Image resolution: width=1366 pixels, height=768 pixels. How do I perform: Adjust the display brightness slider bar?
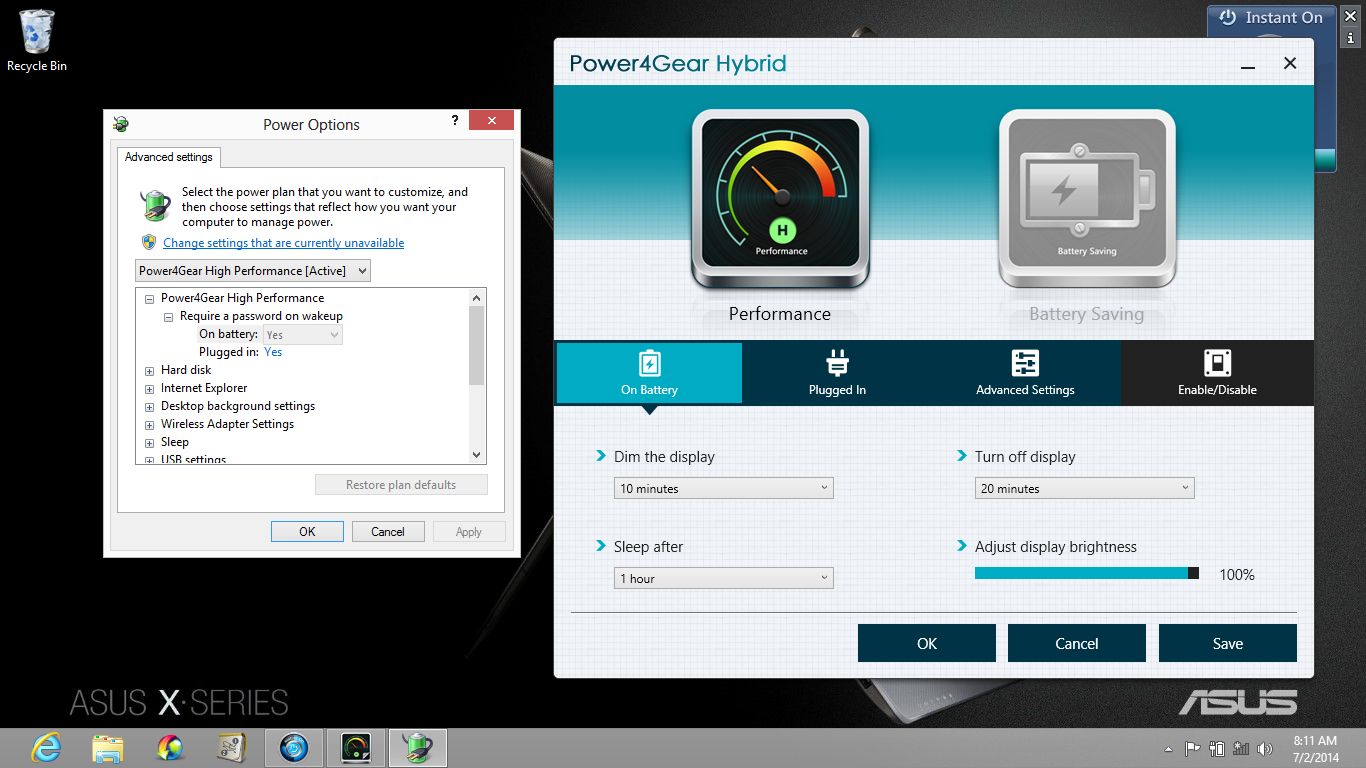coord(1087,573)
